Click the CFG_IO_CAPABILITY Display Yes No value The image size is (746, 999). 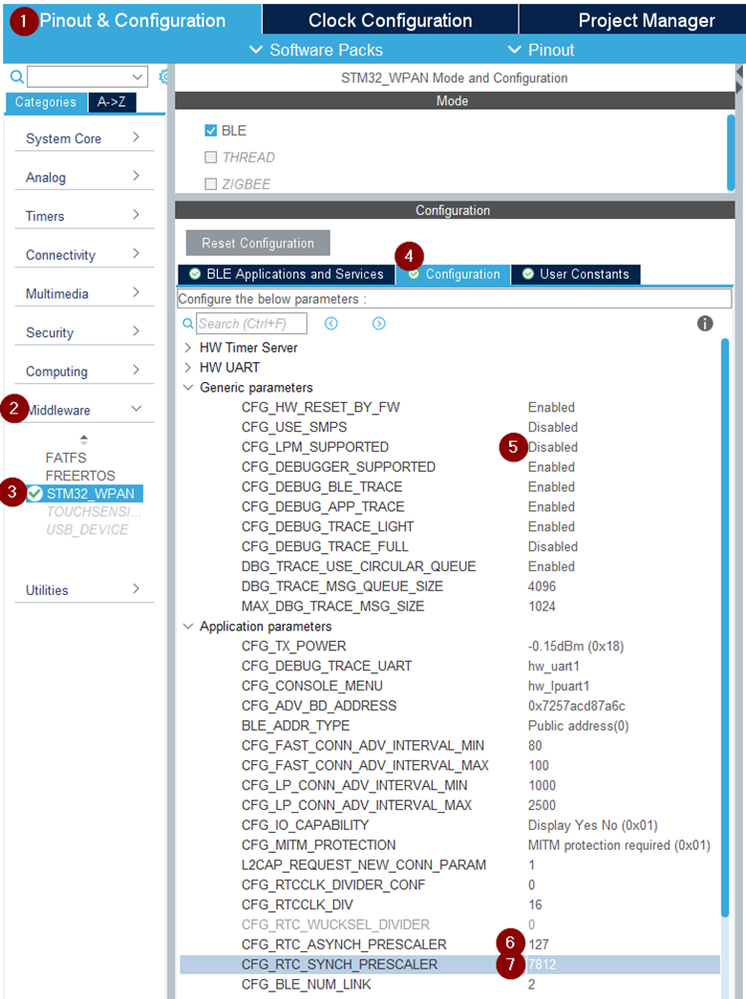[x=592, y=825]
